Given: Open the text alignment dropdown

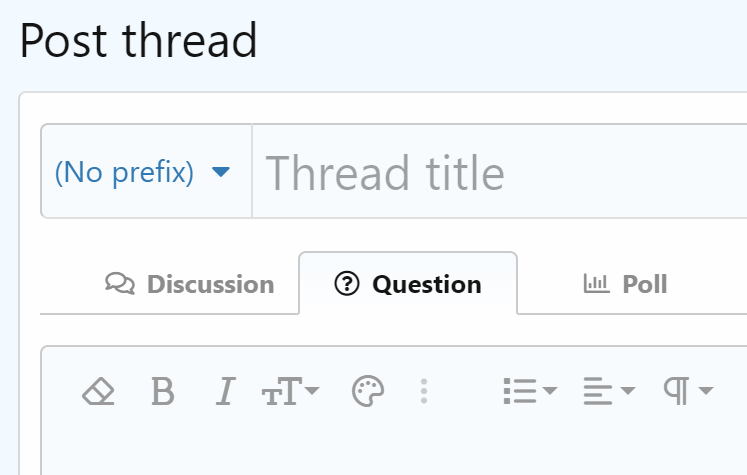Looking at the screenshot, I should pos(609,391).
